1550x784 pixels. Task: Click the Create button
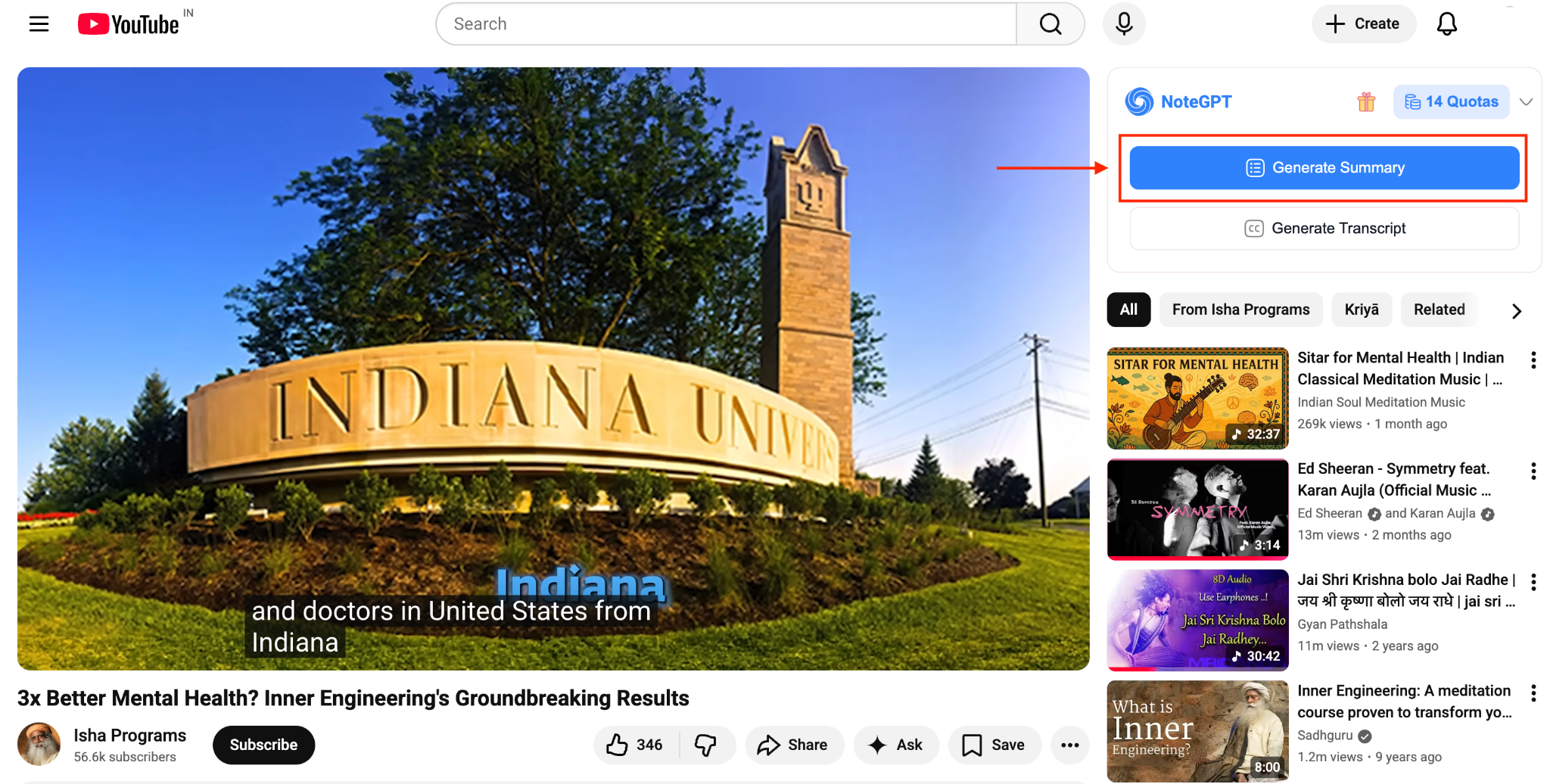pos(1363,24)
